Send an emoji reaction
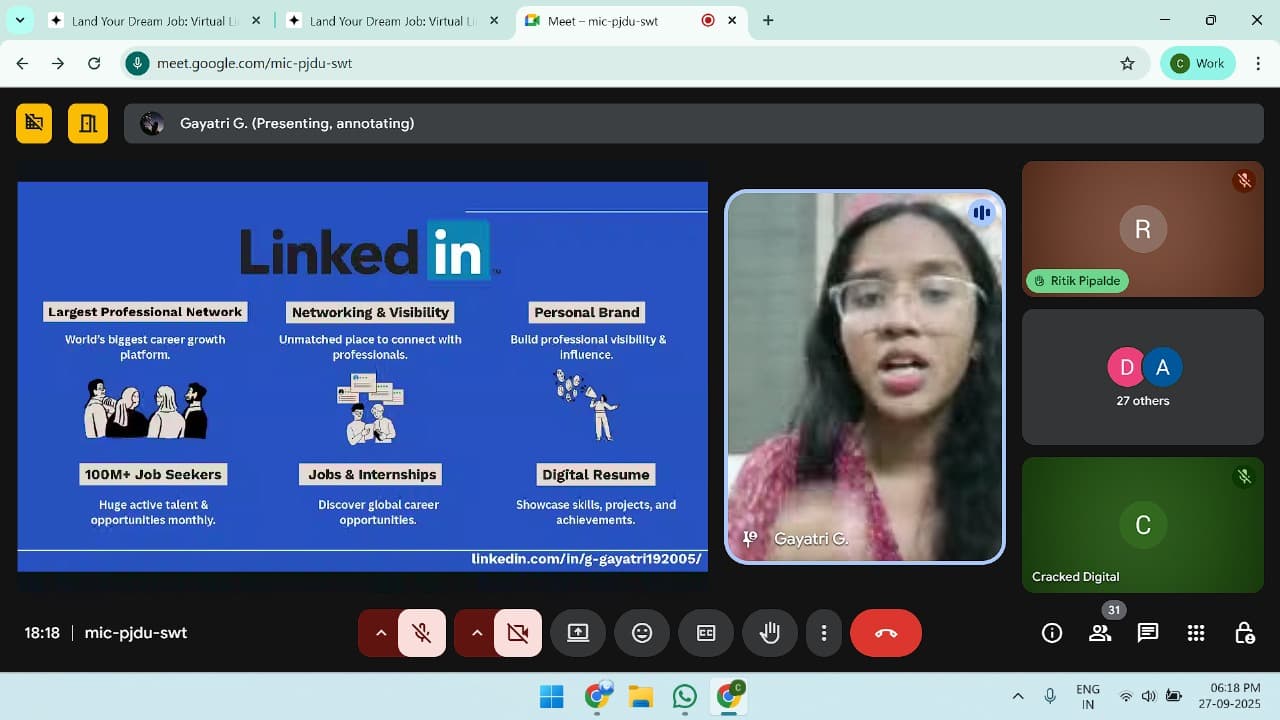This screenshot has height=720, width=1280. point(641,632)
